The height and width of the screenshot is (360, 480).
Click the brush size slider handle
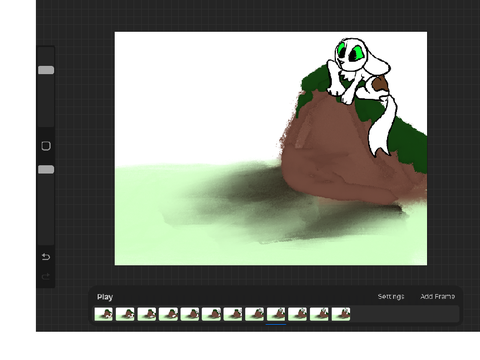46,70
